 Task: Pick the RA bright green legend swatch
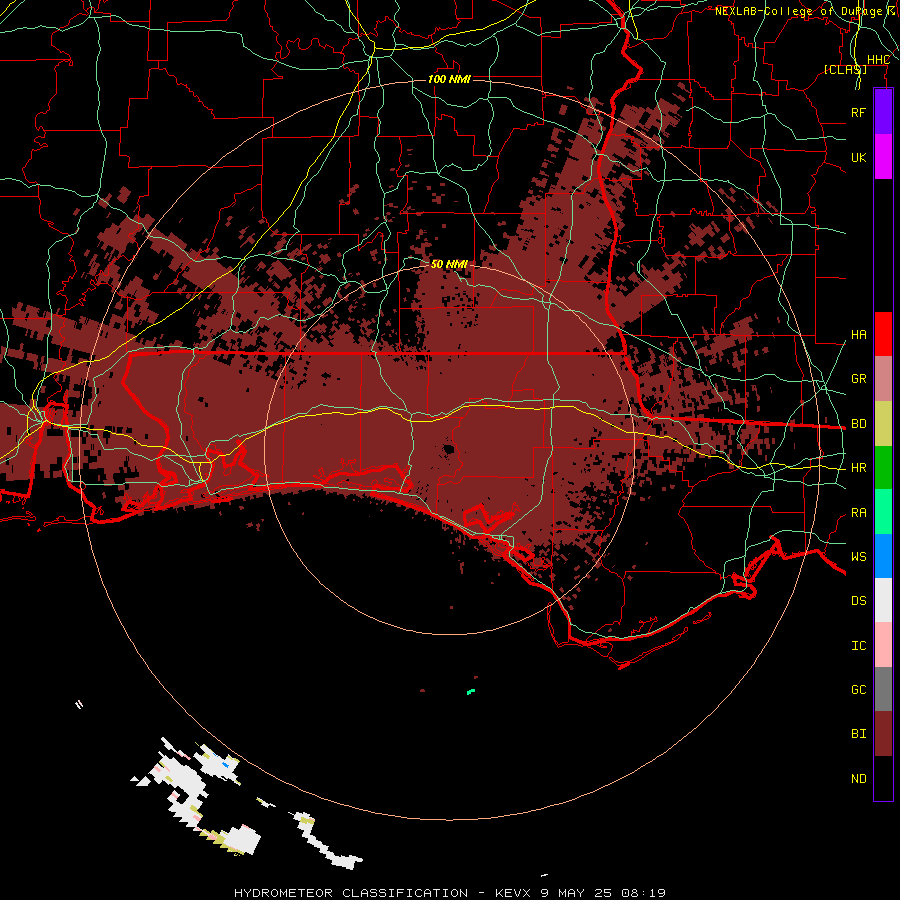click(883, 512)
